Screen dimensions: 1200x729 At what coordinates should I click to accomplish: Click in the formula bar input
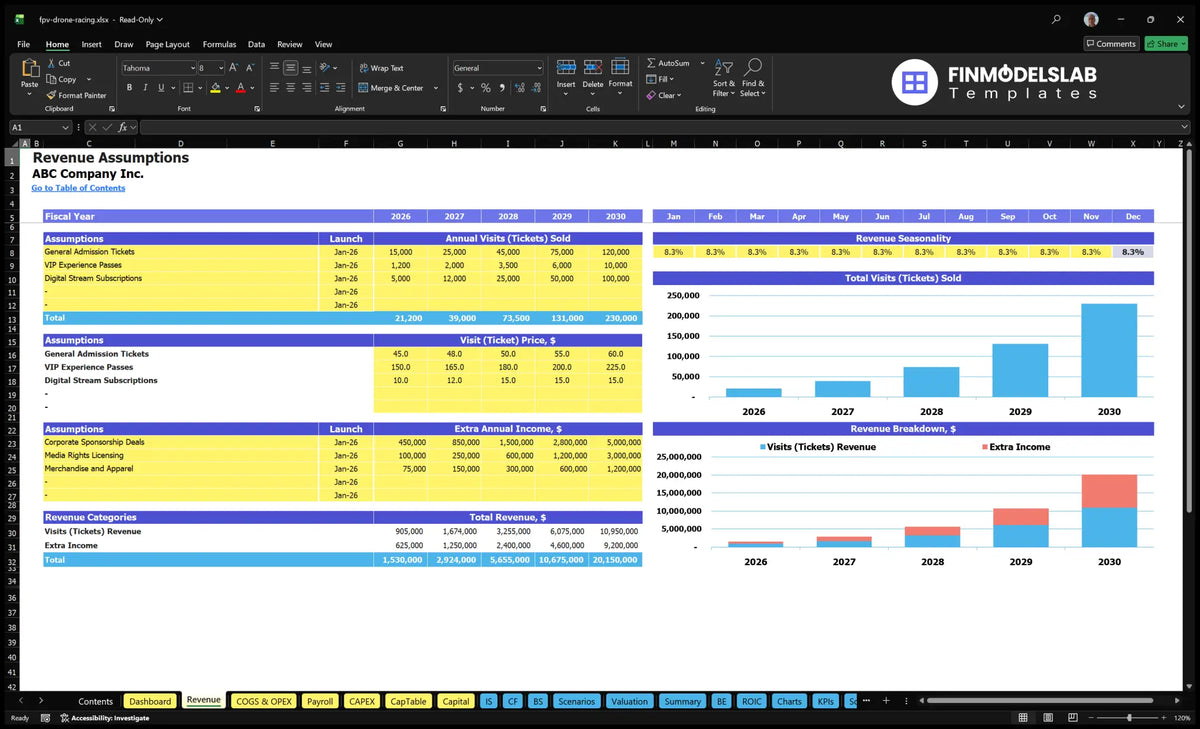pyautogui.click(x=665, y=127)
